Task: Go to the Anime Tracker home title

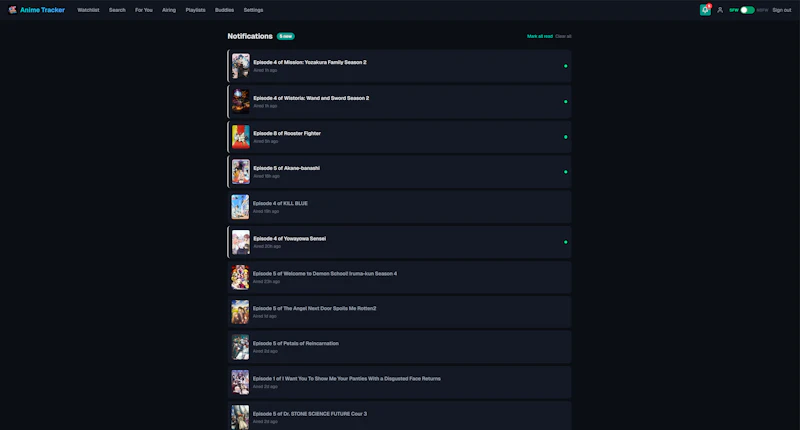Action: point(42,10)
